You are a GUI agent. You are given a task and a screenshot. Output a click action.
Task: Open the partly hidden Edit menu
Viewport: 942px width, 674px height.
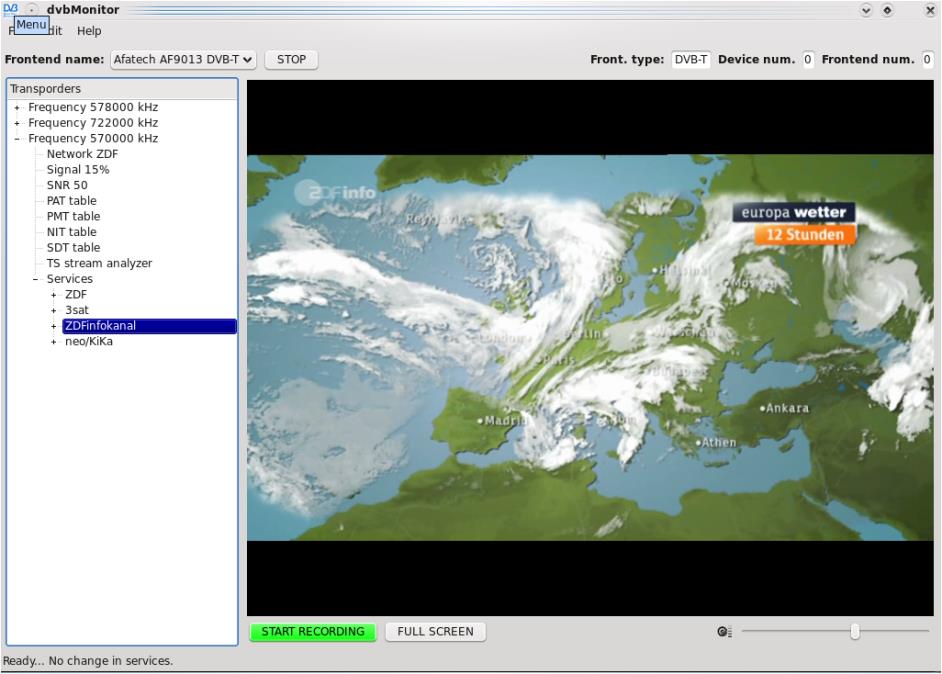click(55, 31)
